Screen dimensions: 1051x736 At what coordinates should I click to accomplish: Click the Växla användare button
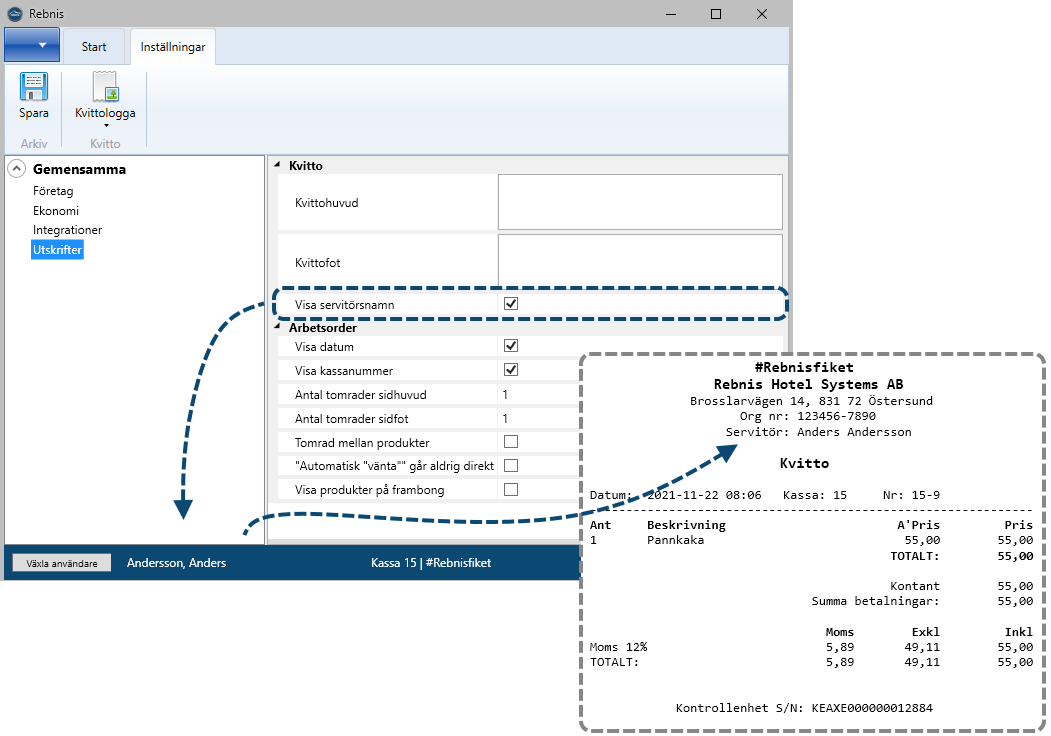(62, 563)
